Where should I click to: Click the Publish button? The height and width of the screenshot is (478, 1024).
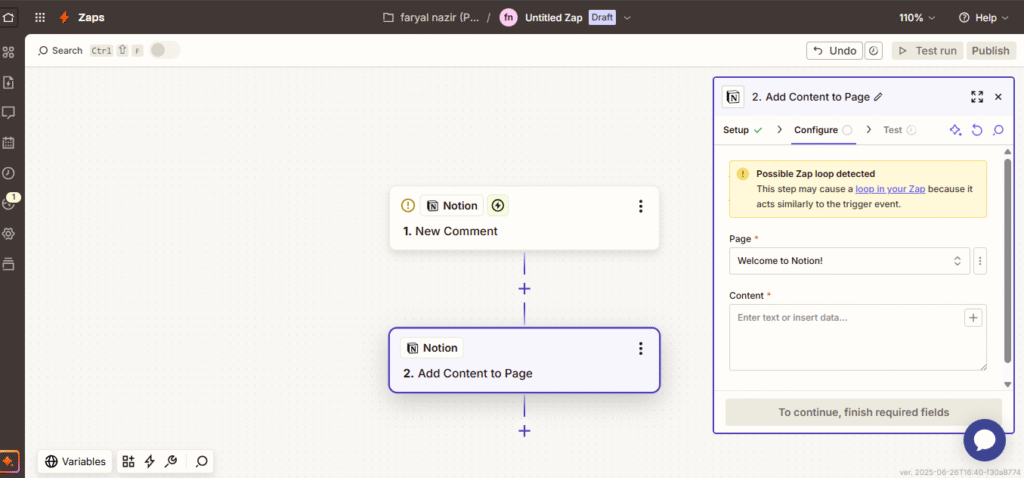pos(990,50)
